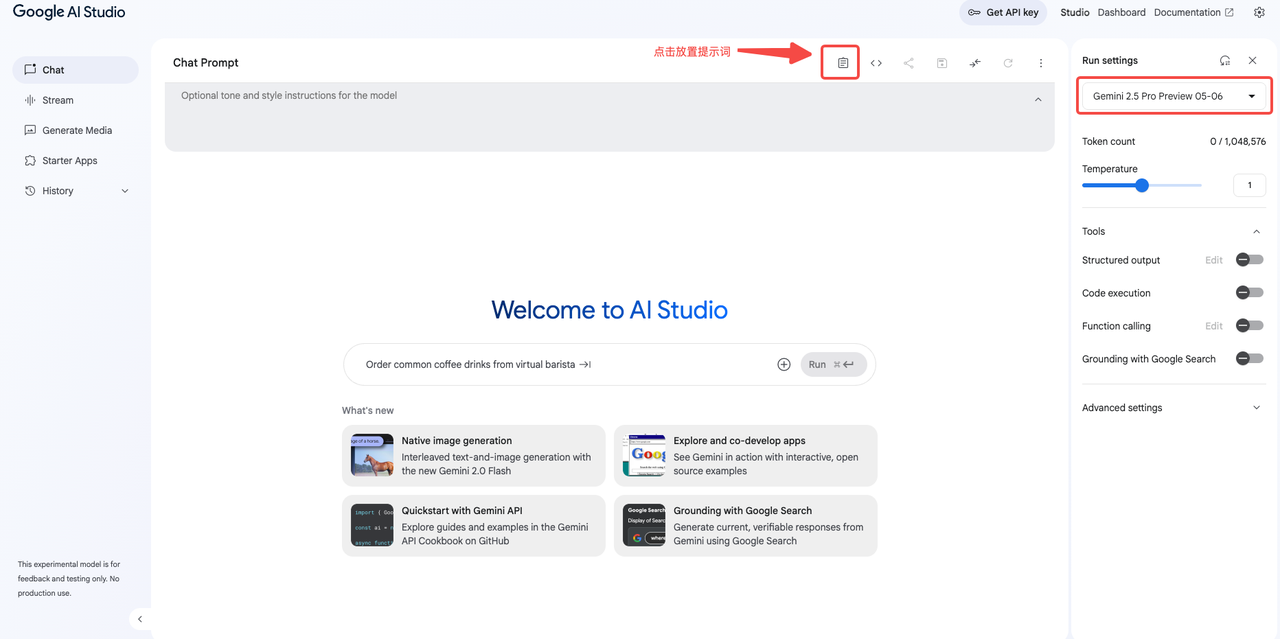
Task: Click the Stream waveform icon
Action: click(30, 100)
